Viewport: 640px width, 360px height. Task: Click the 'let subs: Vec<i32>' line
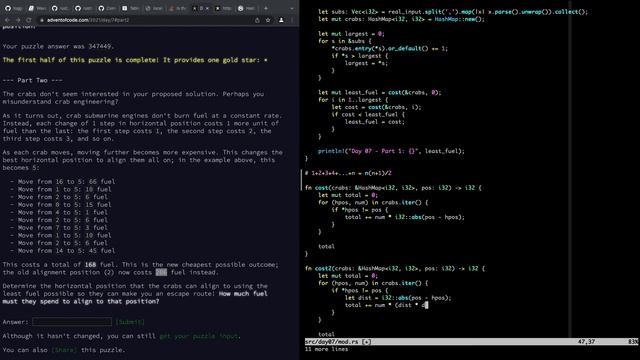pyautogui.click(x=453, y=12)
